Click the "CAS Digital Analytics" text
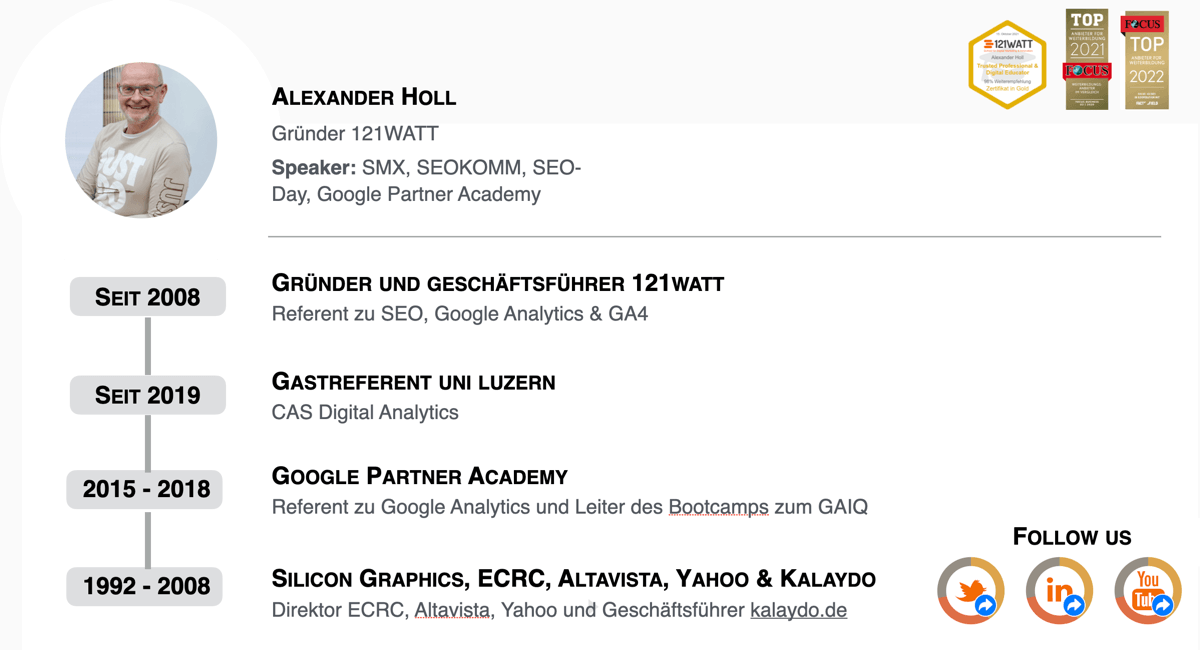The width and height of the screenshot is (1200, 650). click(365, 412)
